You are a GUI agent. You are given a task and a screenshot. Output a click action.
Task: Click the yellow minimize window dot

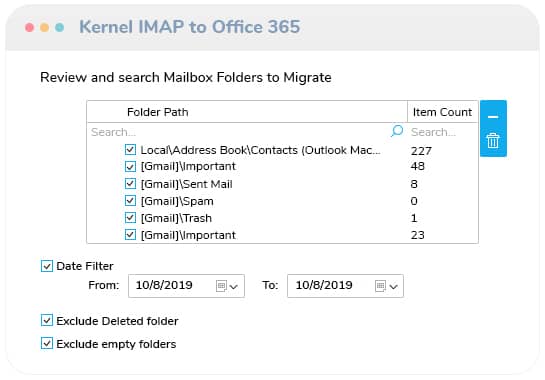tap(44, 27)
